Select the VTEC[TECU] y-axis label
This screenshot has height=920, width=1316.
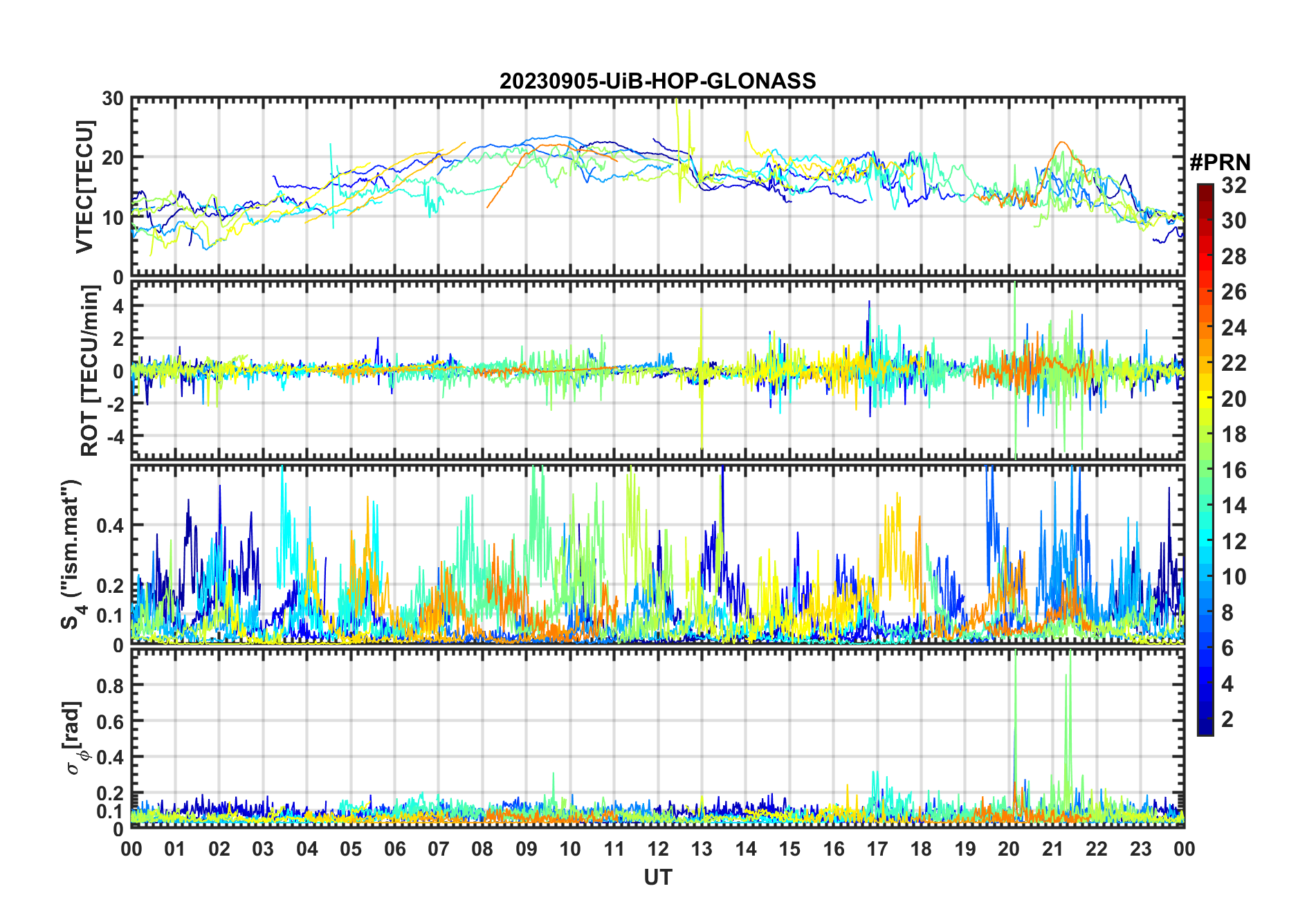point(84,187)
